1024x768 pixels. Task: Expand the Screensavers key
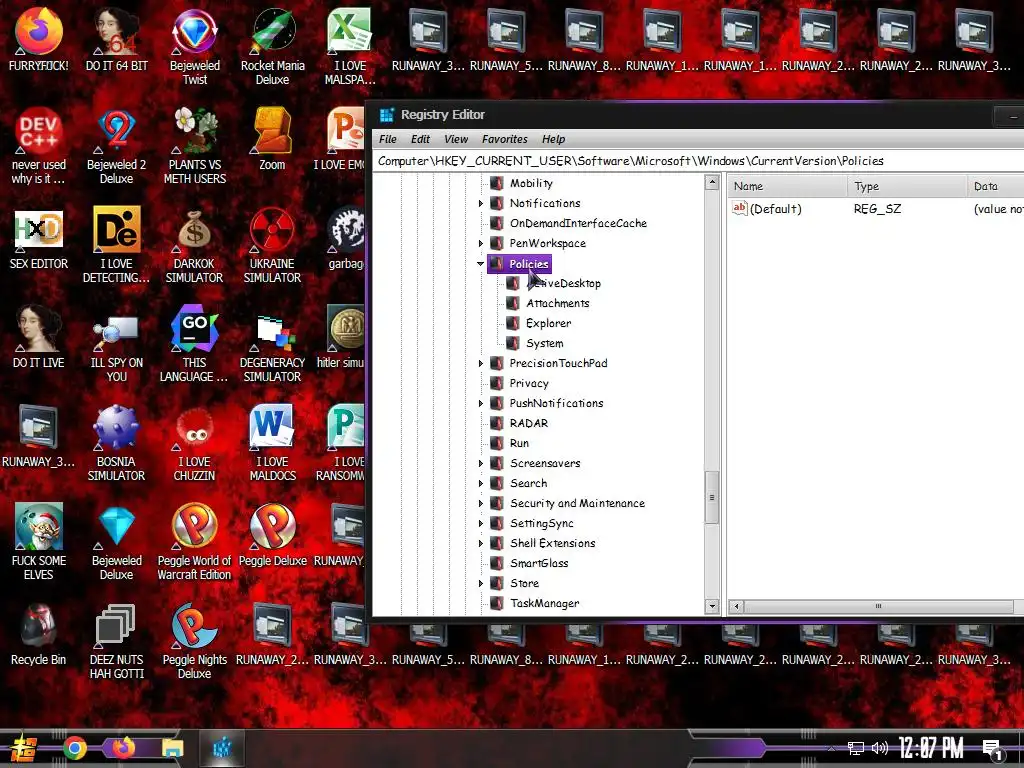tap(481, 464)
